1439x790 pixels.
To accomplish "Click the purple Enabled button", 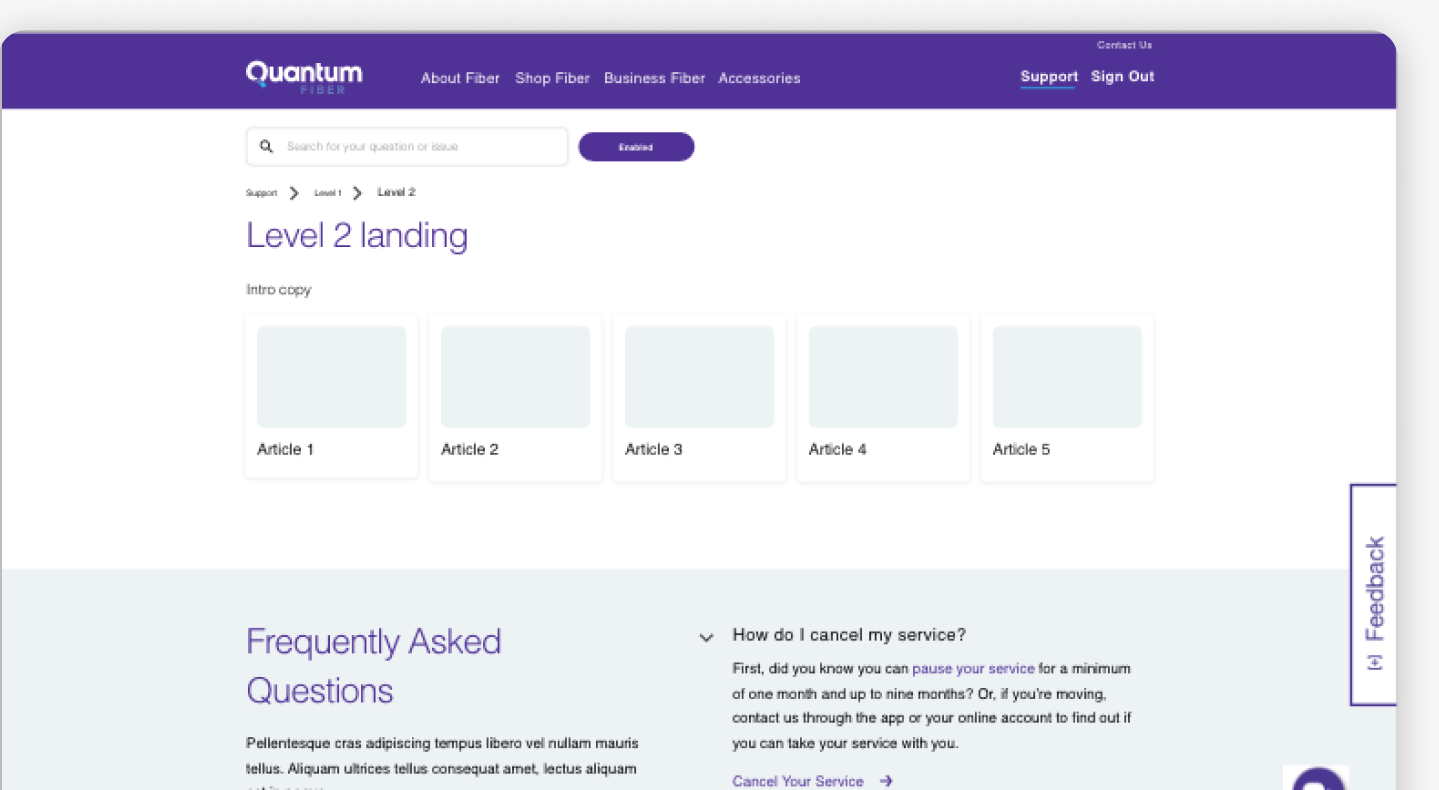I will pyautogui.click(x=636, y=147).
